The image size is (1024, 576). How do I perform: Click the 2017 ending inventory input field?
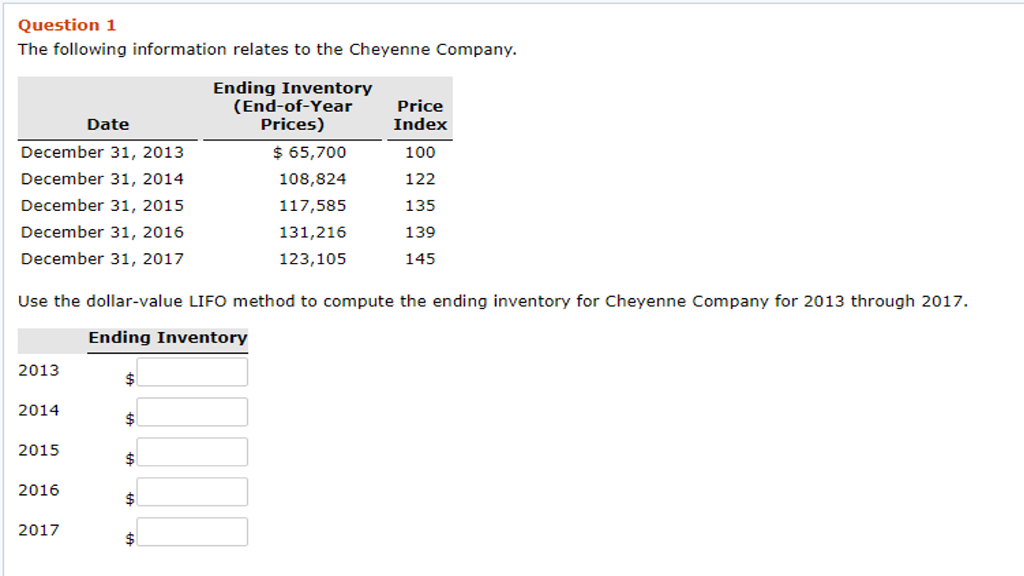pos(191,531)
